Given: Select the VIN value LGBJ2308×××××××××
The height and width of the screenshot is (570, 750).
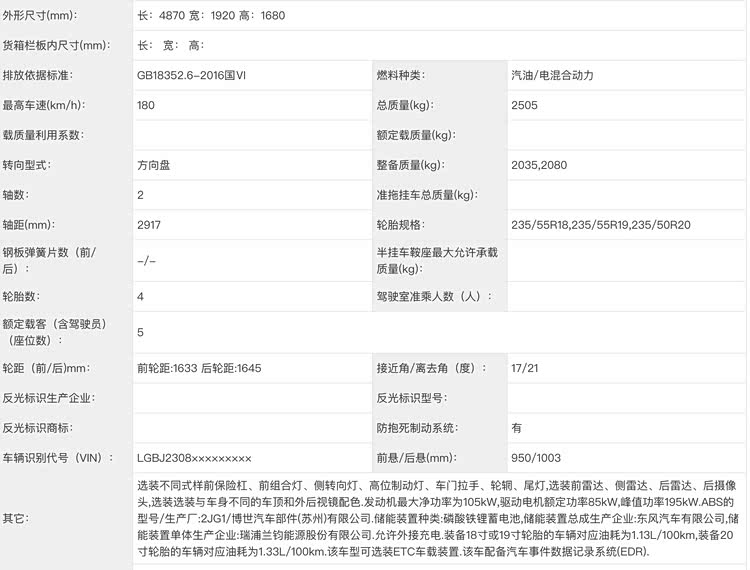Looking at the screenshot, I should click(x=194, y=458).
